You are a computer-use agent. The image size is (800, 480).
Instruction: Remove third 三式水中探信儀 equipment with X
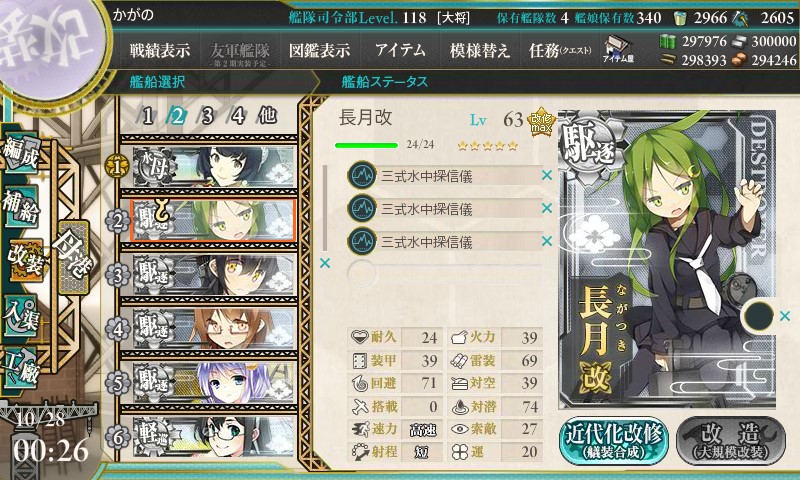tap(547, 241)
